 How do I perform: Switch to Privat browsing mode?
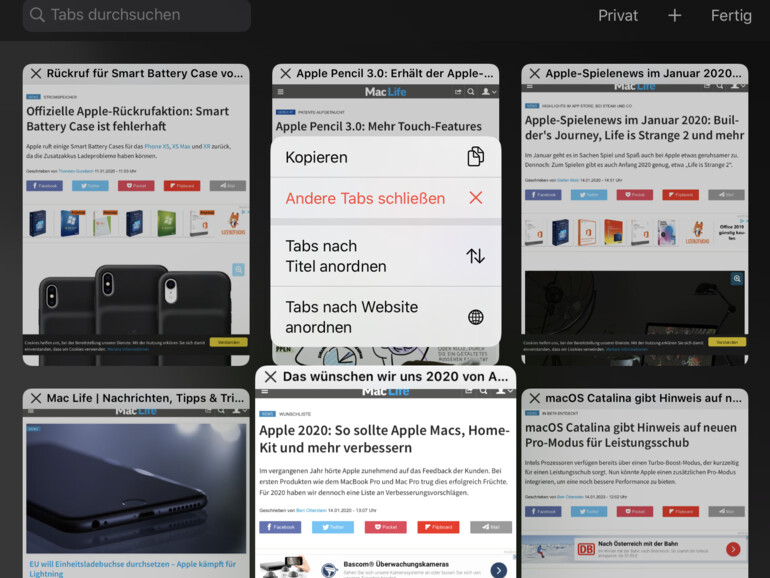(618, 15)
